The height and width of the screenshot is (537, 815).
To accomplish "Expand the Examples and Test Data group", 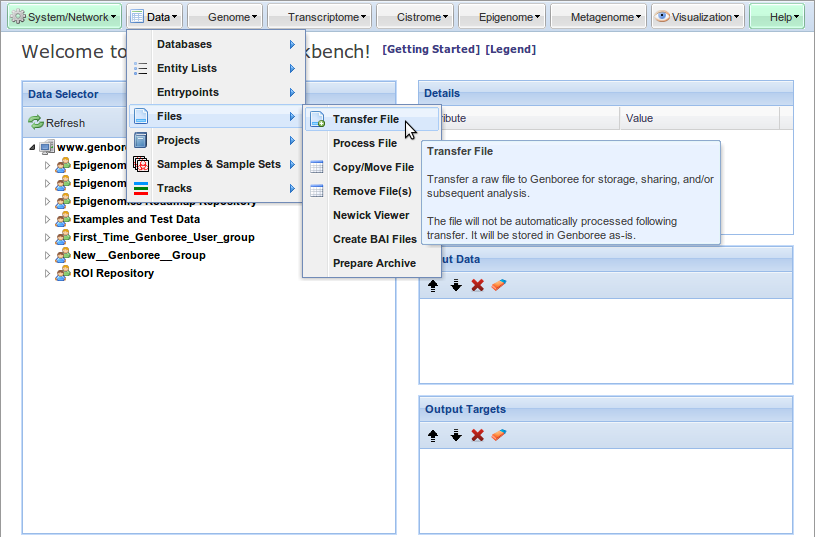I will [47, 219].
